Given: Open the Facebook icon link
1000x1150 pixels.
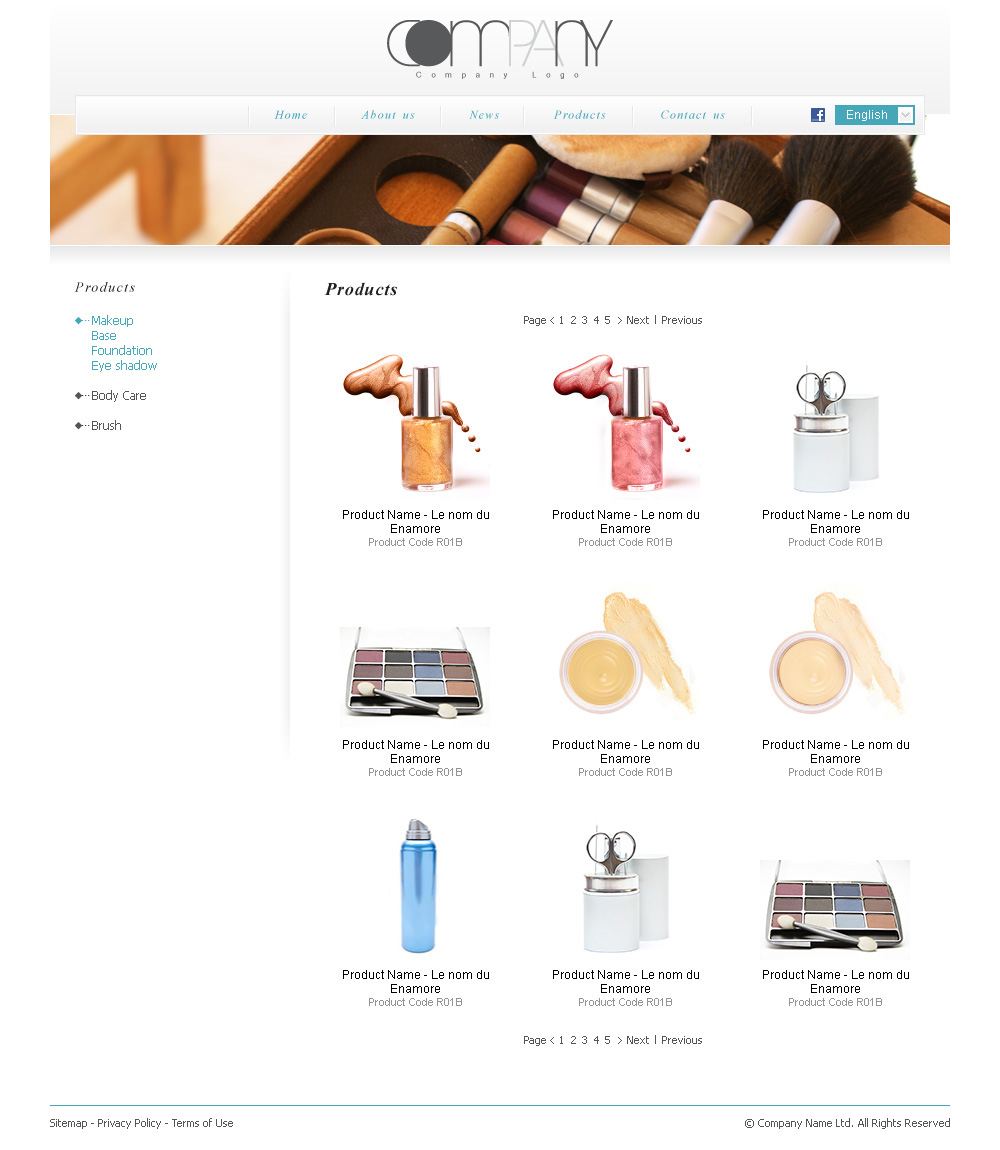Looking at the screenshot, I should 817,115.
